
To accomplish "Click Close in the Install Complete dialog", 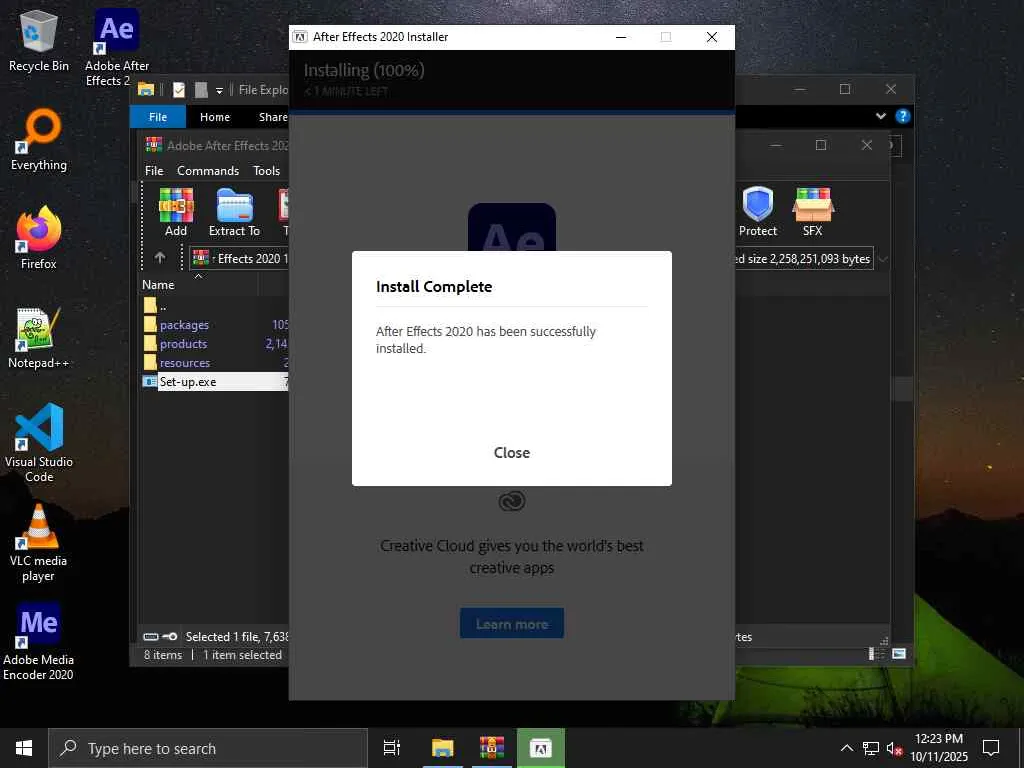I will [511, 453].
